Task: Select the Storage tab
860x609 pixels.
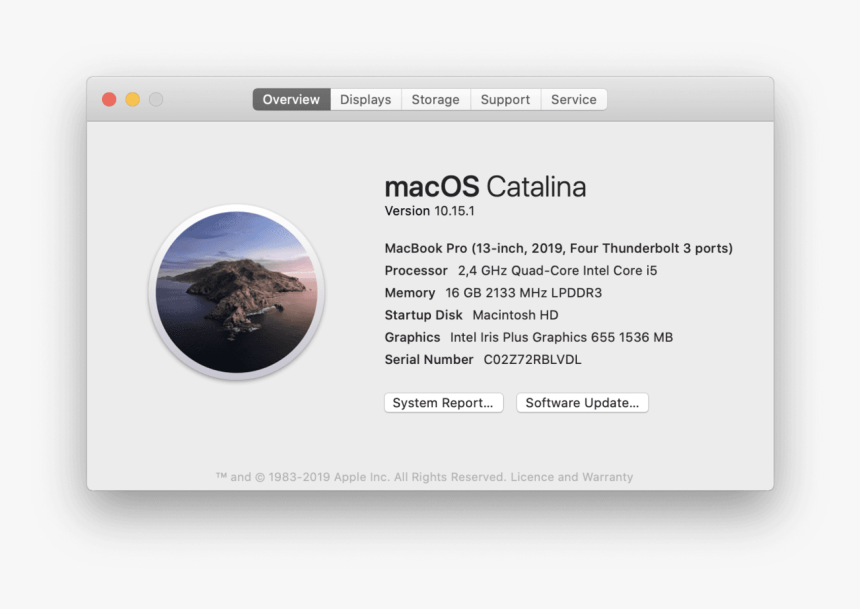Action: point(436,99)
